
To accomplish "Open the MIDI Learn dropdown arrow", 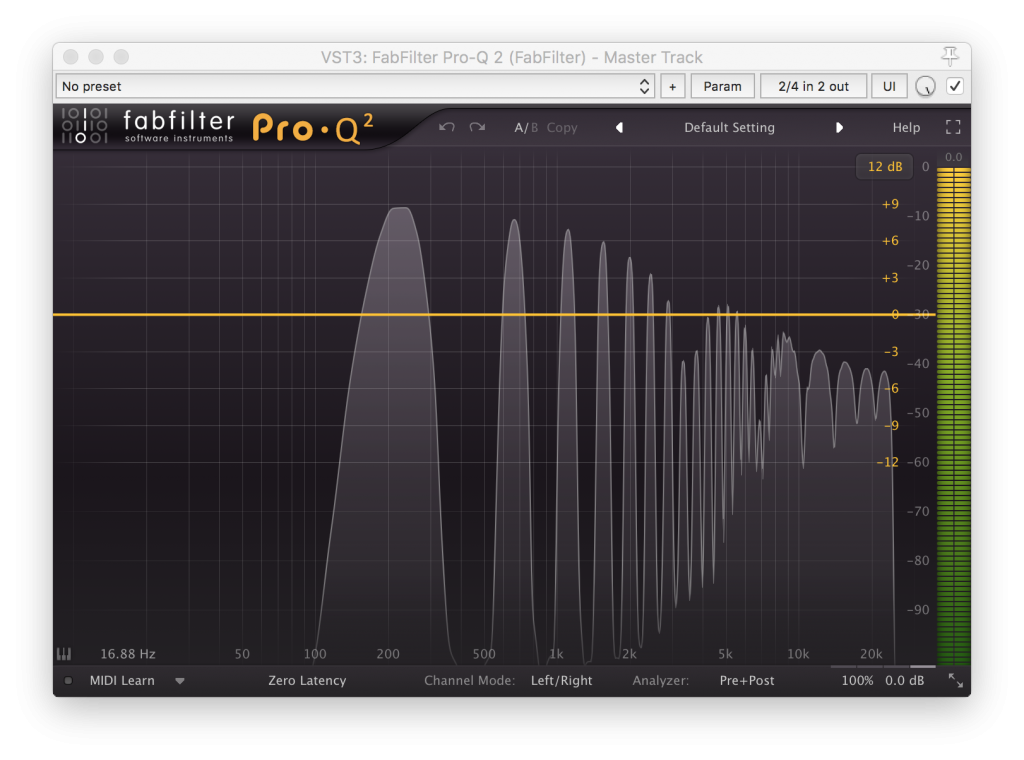I will click(180, 681).
